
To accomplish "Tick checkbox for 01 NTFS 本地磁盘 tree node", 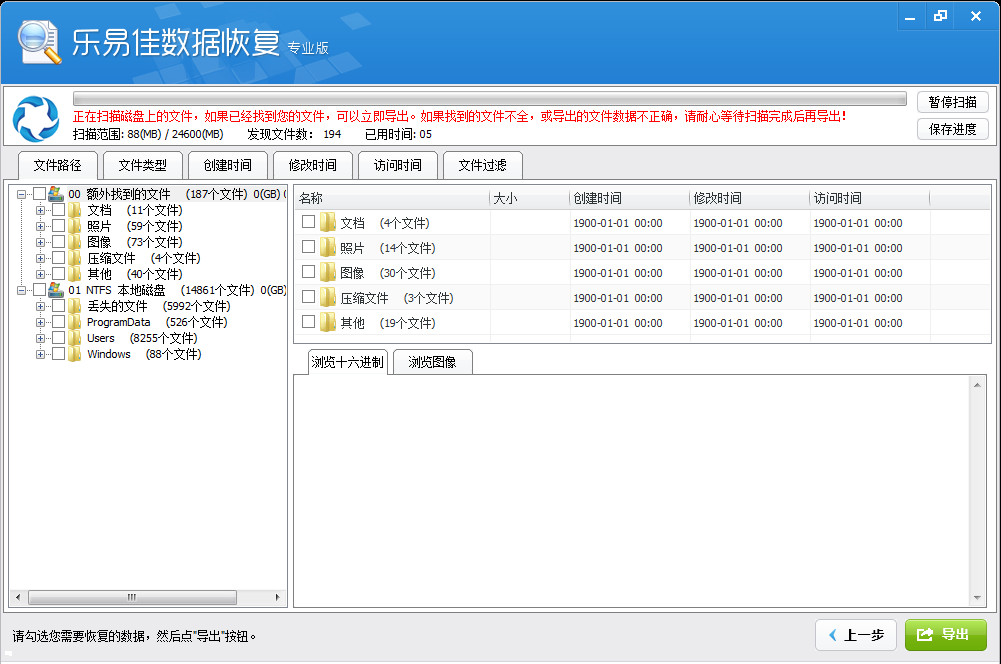I will (40, 290).
